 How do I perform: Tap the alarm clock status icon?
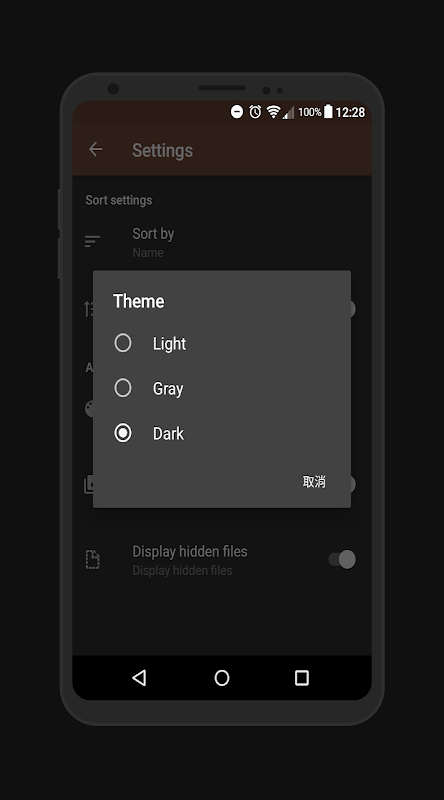point(255,112)
